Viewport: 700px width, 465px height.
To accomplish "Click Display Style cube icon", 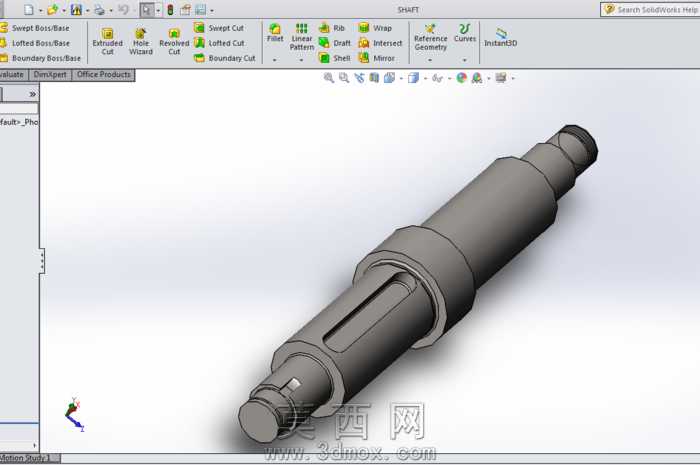I will tap(413, 78).
